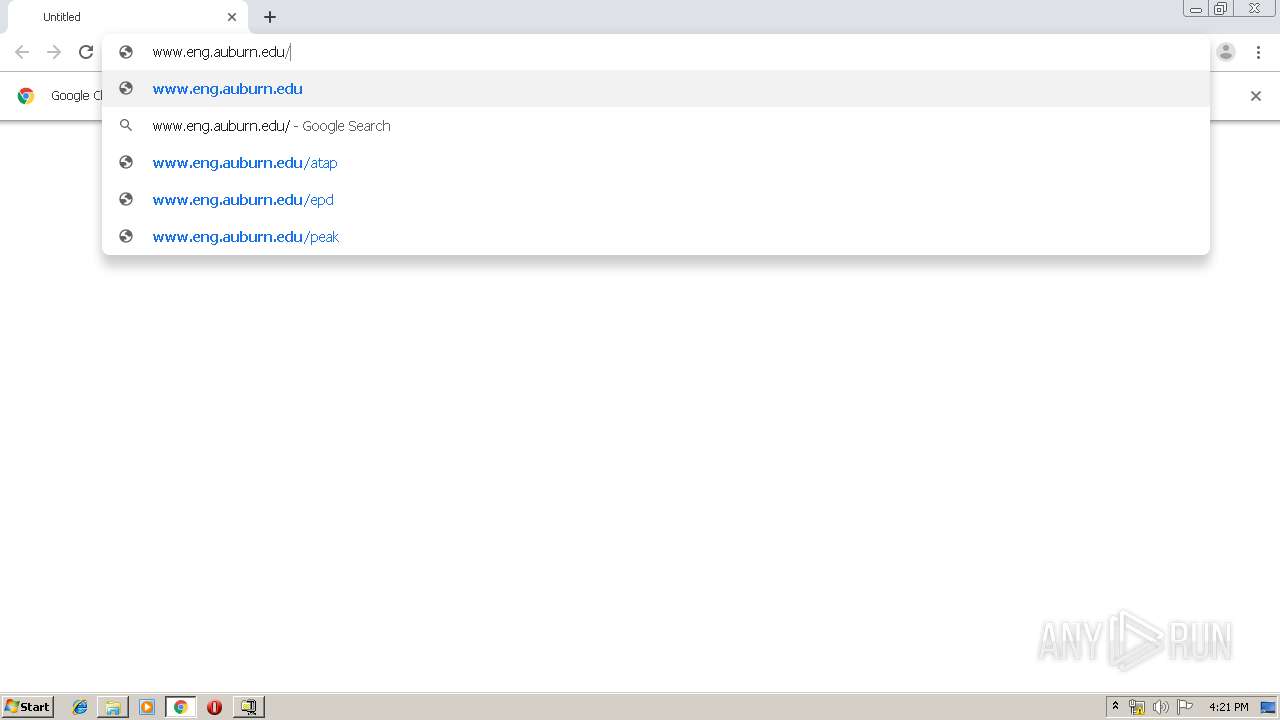
Task: Select the Untitled tab
Action: click(128, 17)
